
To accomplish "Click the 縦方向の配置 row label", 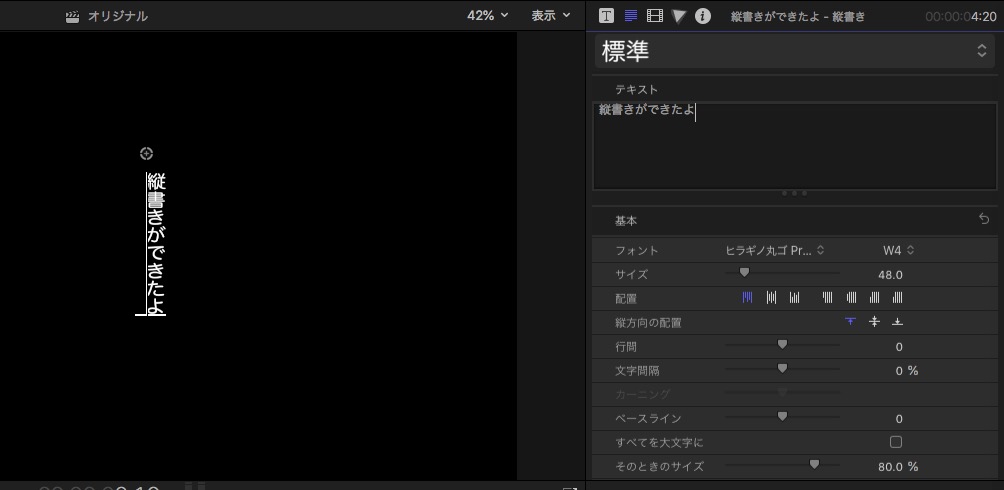I will point(648,323).
